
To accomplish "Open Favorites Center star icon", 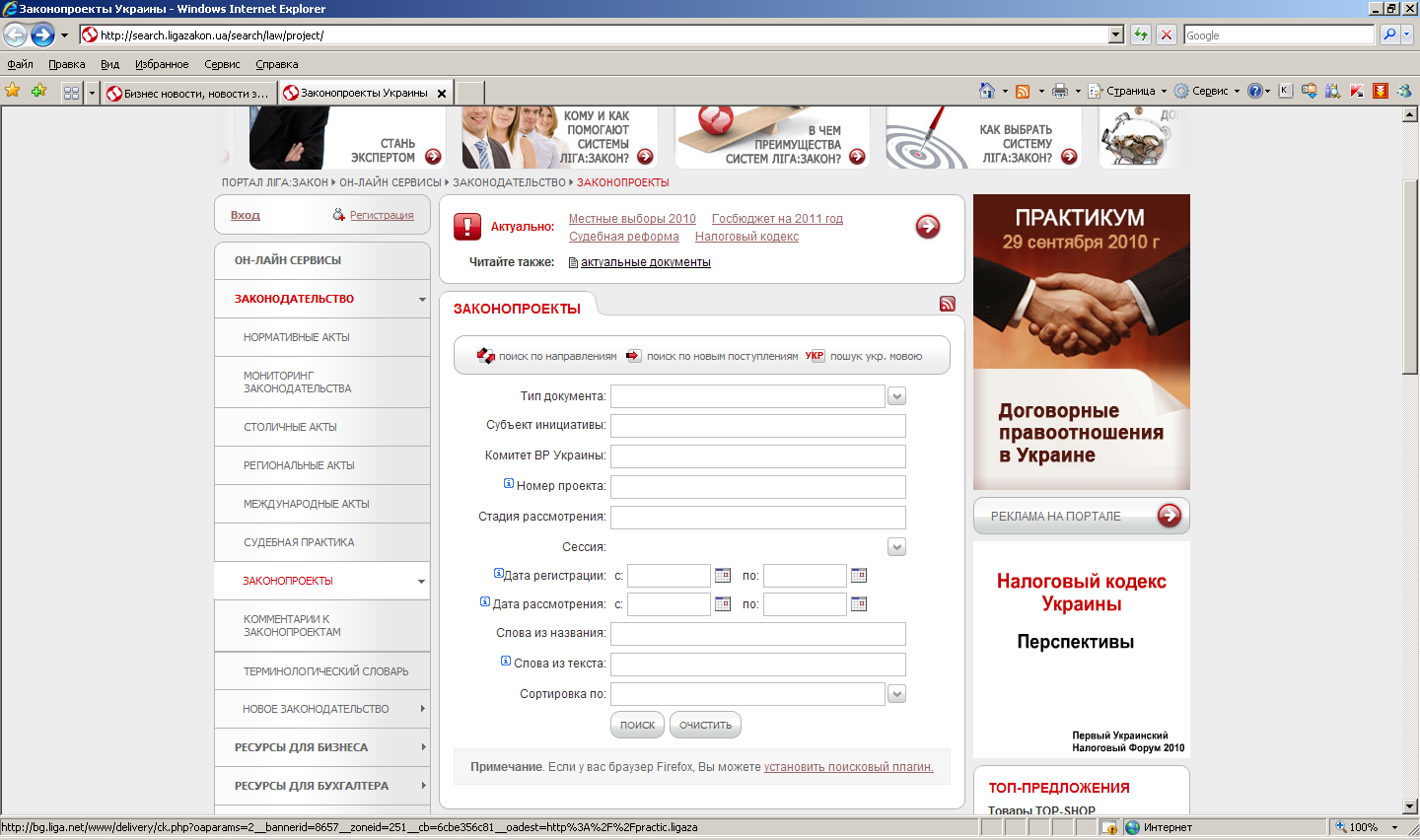I will pos(13,91).
